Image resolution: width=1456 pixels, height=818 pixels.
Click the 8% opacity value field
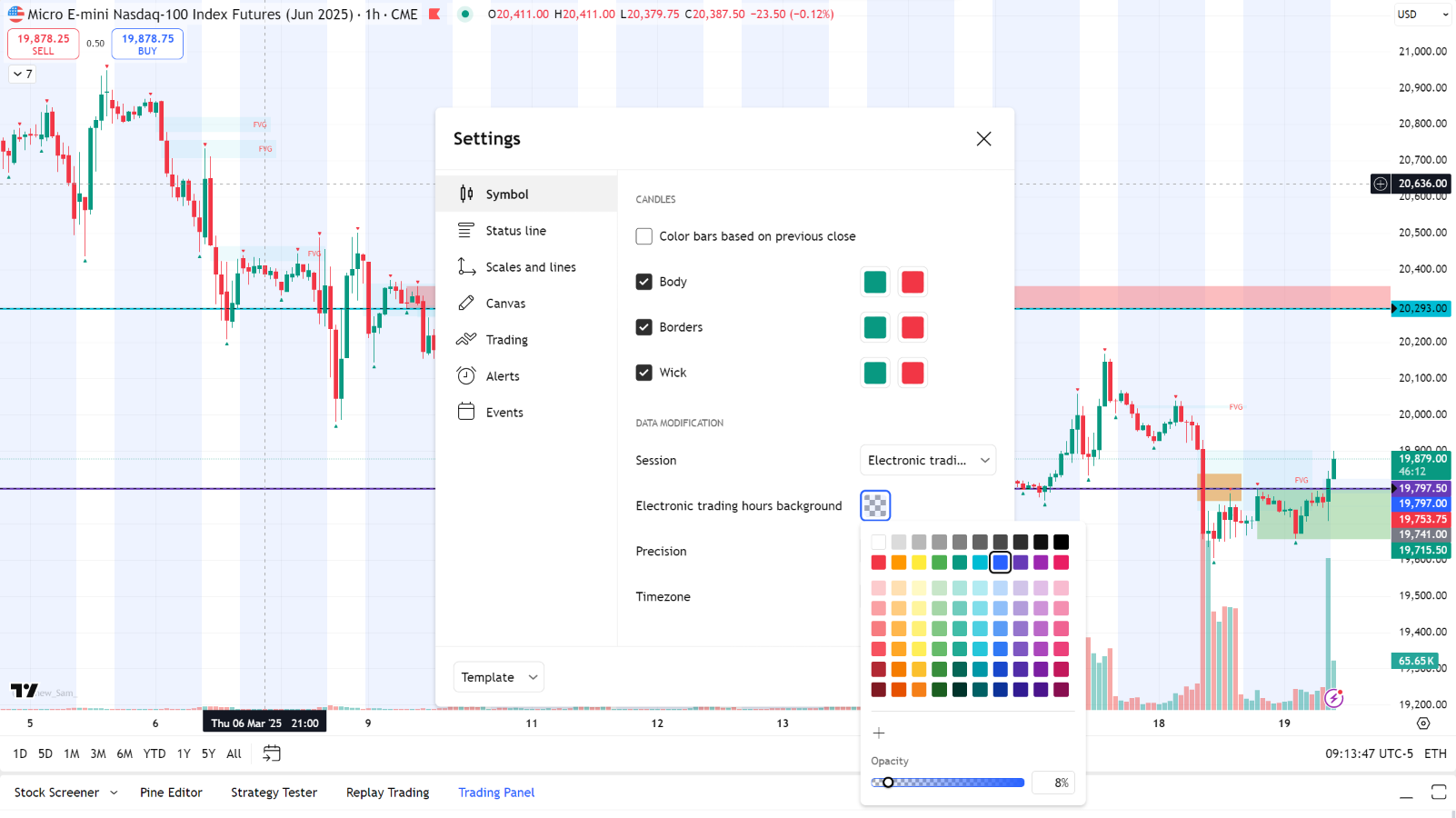point(1053,782)
